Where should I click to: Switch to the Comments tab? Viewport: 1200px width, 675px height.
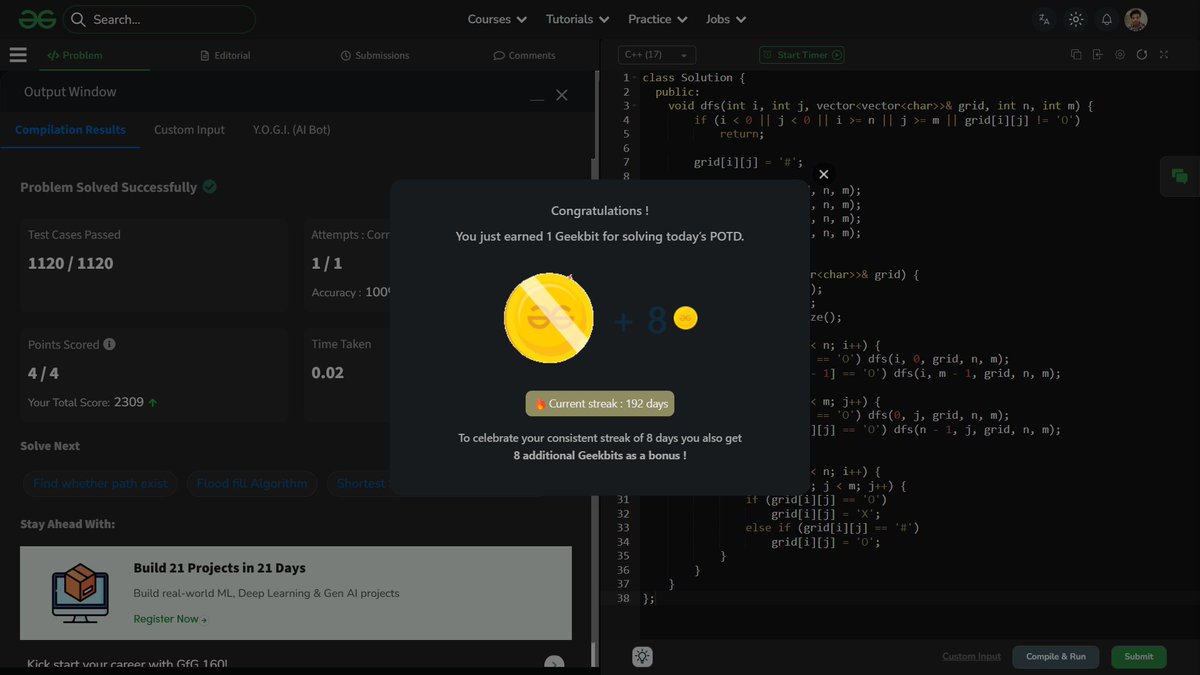pyautogui.click(x=524, y=55)
